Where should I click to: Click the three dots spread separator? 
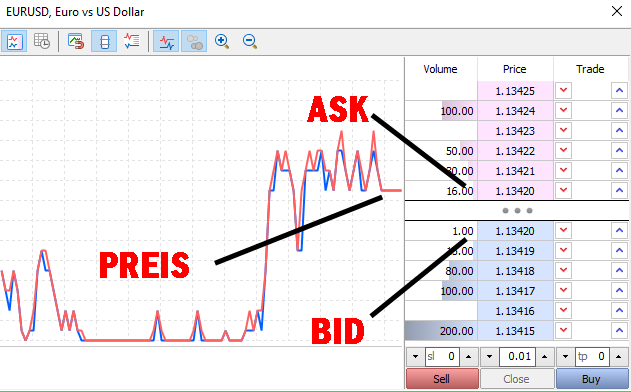(x=517, y=210)
